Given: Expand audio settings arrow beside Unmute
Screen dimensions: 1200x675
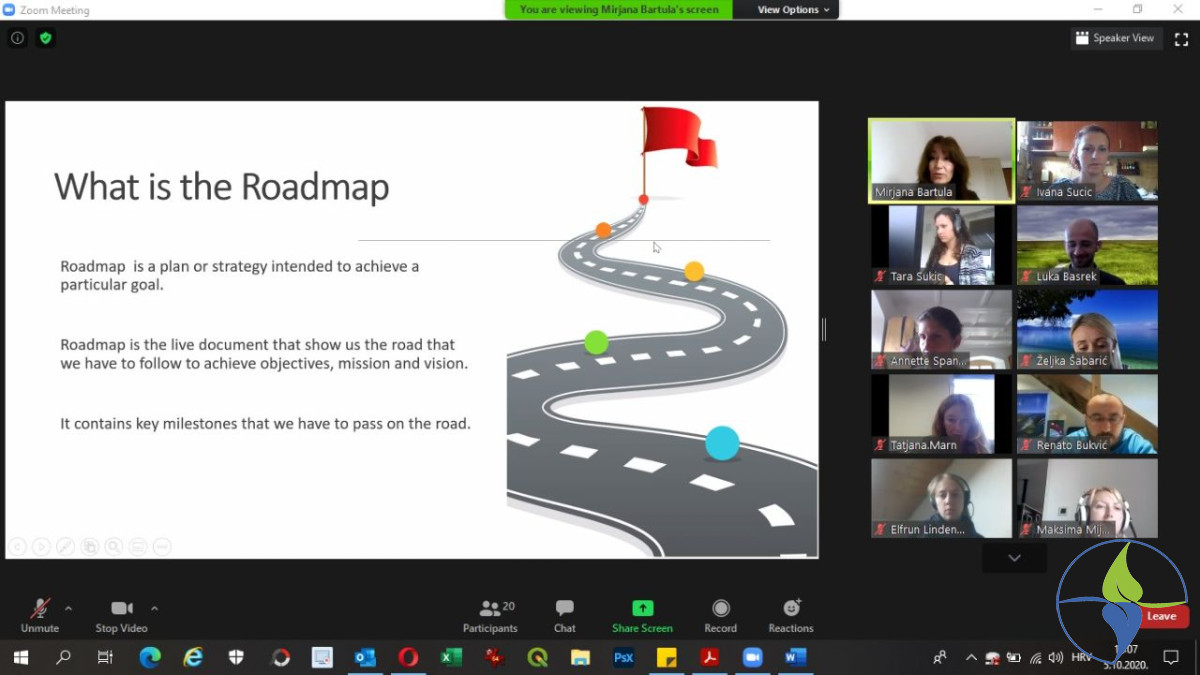Looking at the screenshot, I should click(69, 608).
